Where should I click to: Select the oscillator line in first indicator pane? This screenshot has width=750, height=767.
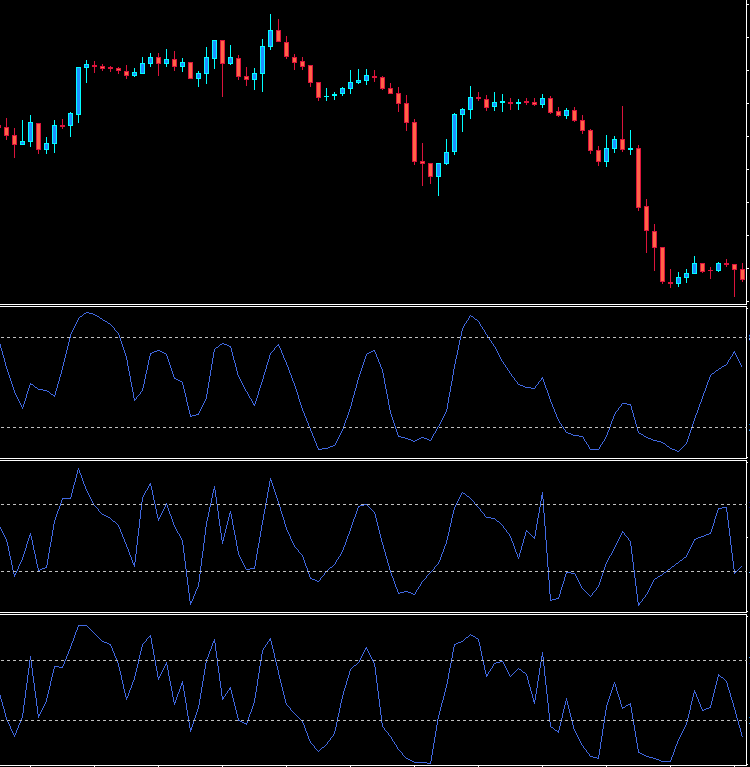(x=372, y=382)
